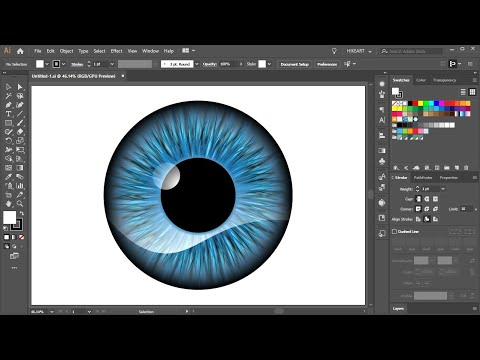Select the Selection tool (black arrow)

[x=9, y=87]
